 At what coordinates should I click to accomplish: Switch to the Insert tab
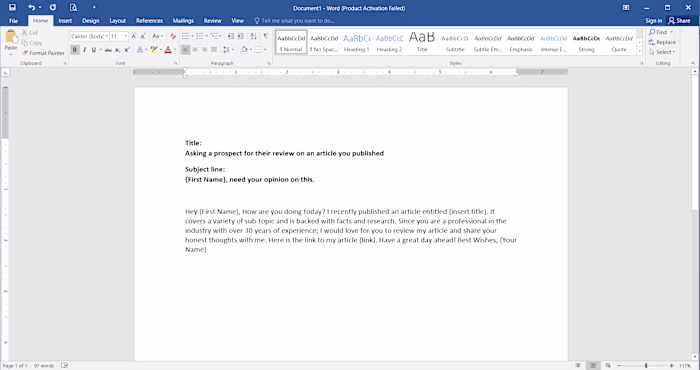pos(65,21)
